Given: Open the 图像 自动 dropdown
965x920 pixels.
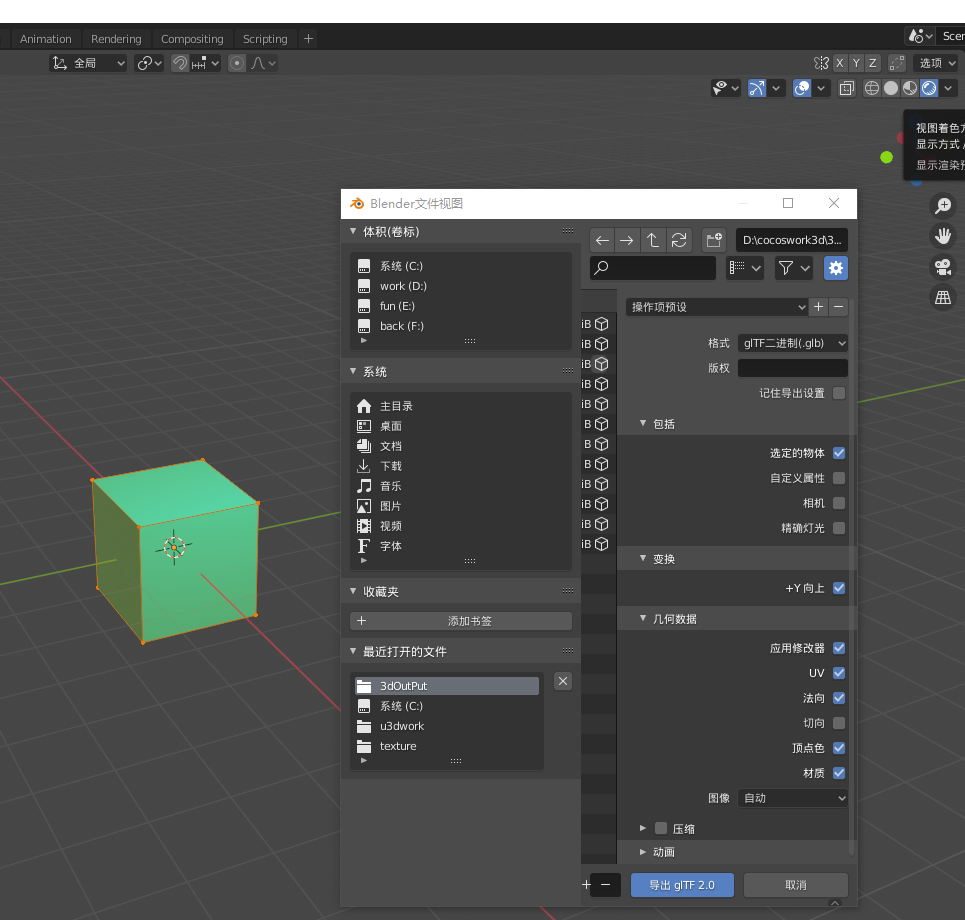Looking at the screenshot, I should [x=792, y=798].
